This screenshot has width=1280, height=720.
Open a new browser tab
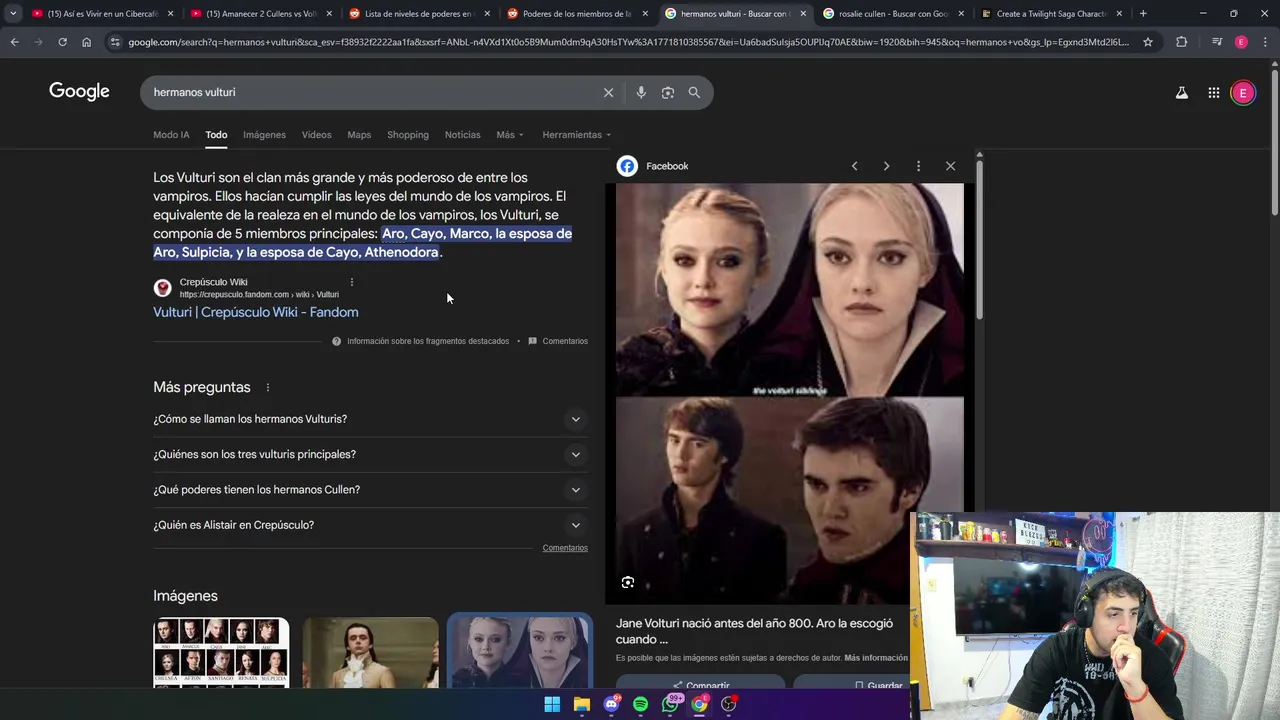click(1143, 14)
